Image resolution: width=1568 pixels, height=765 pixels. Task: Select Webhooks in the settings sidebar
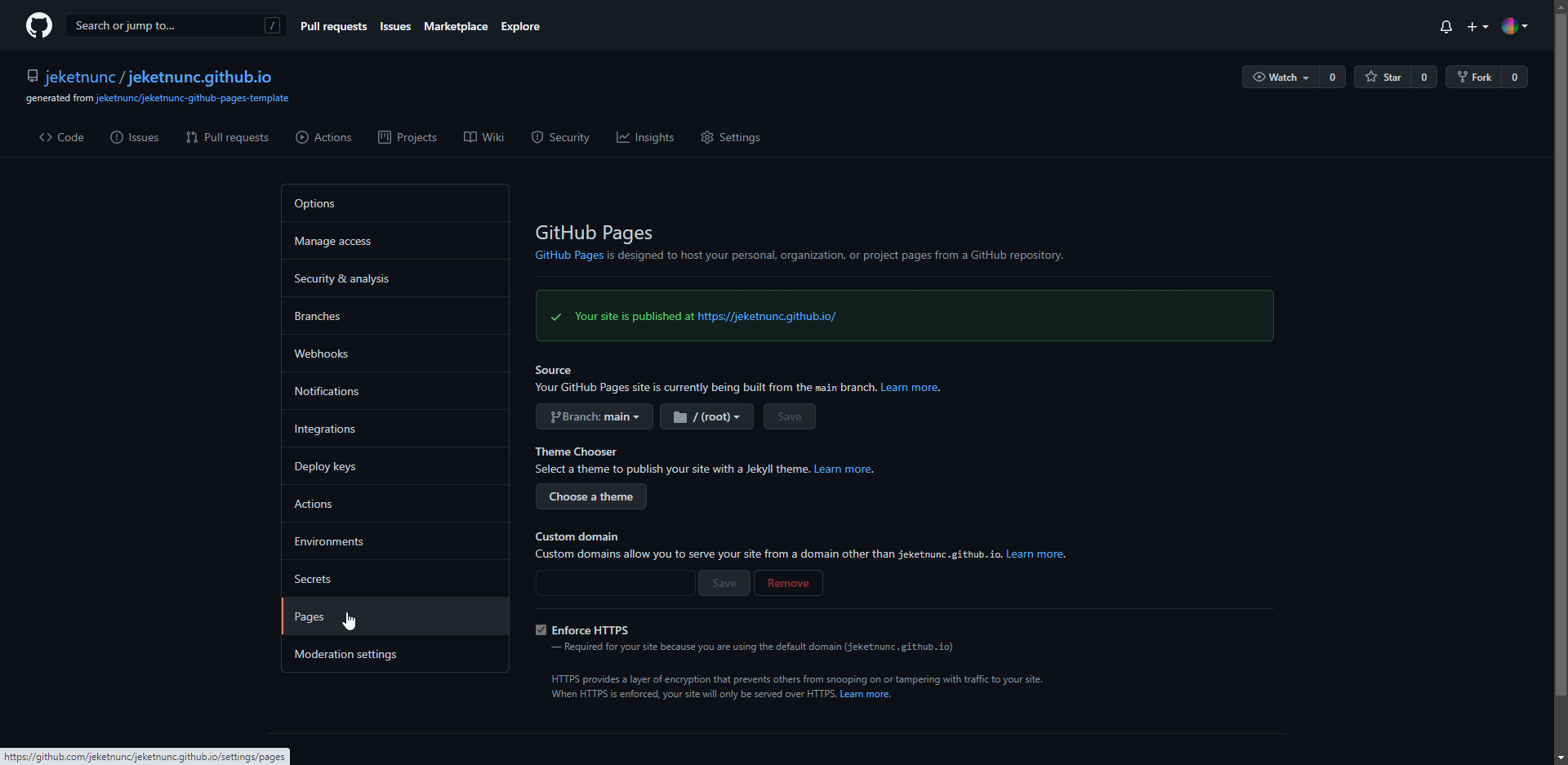coord(395,354)
